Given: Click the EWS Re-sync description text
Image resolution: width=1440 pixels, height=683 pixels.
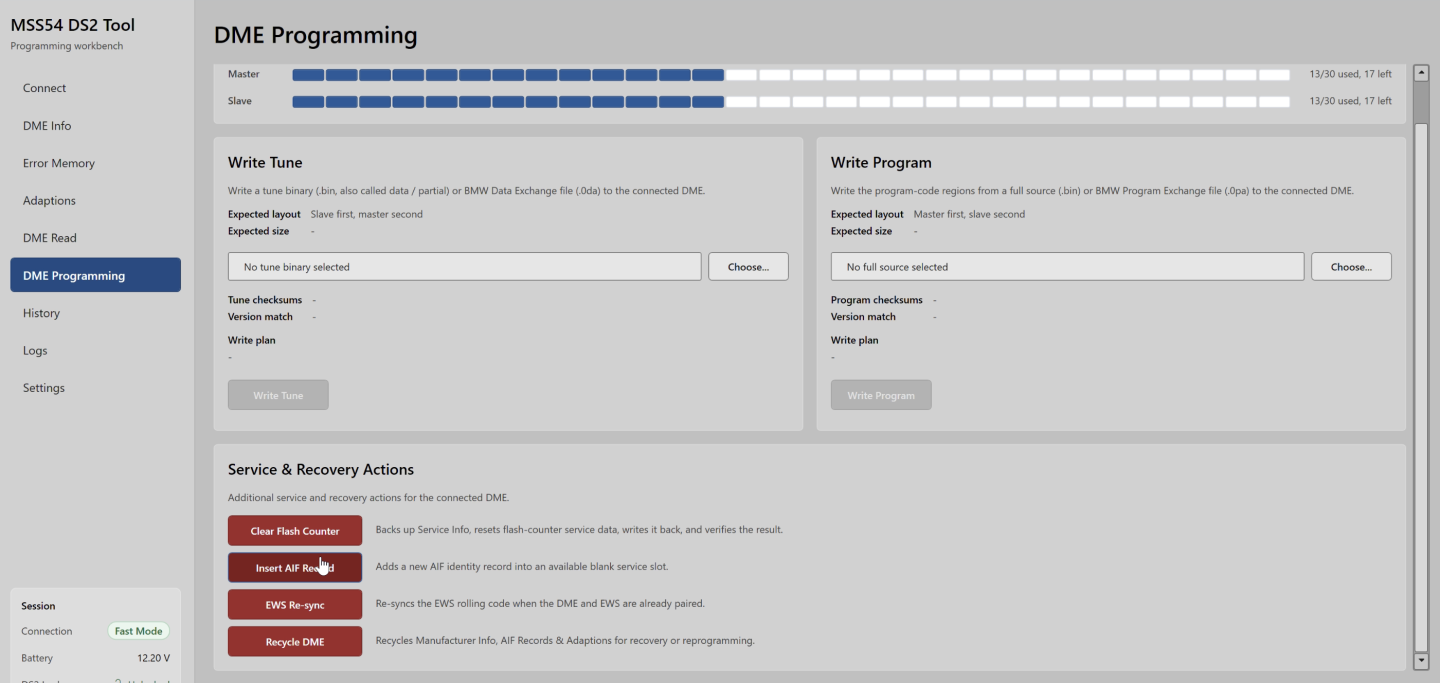Looking at the screenshot, I should click(540, 604).
